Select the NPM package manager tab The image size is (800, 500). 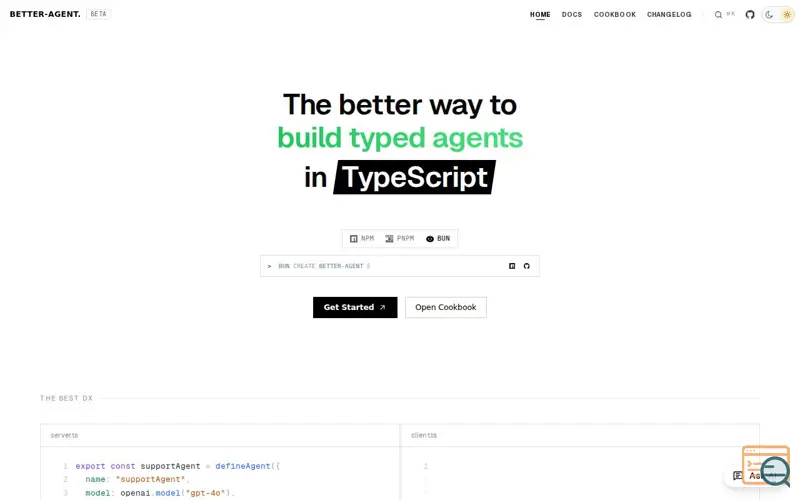tap(362, 238)
